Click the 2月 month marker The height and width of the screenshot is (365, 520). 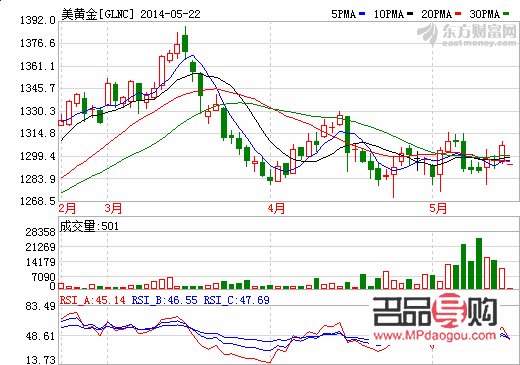coord(67,209)
